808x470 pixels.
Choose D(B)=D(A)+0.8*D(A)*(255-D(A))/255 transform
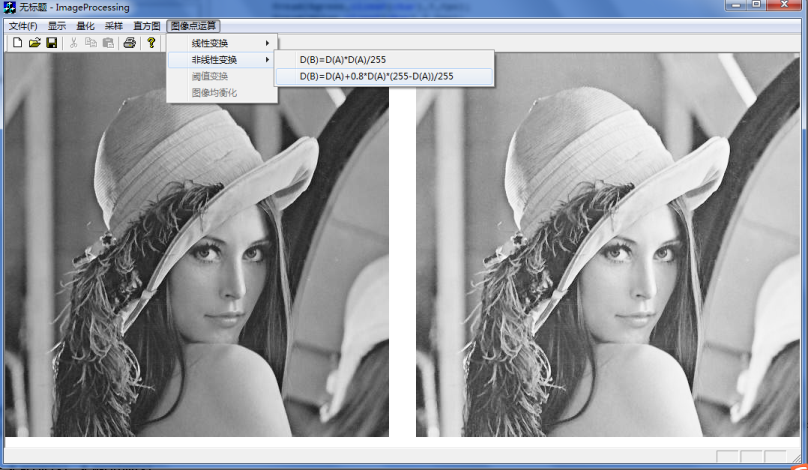(x=384, y=76)
